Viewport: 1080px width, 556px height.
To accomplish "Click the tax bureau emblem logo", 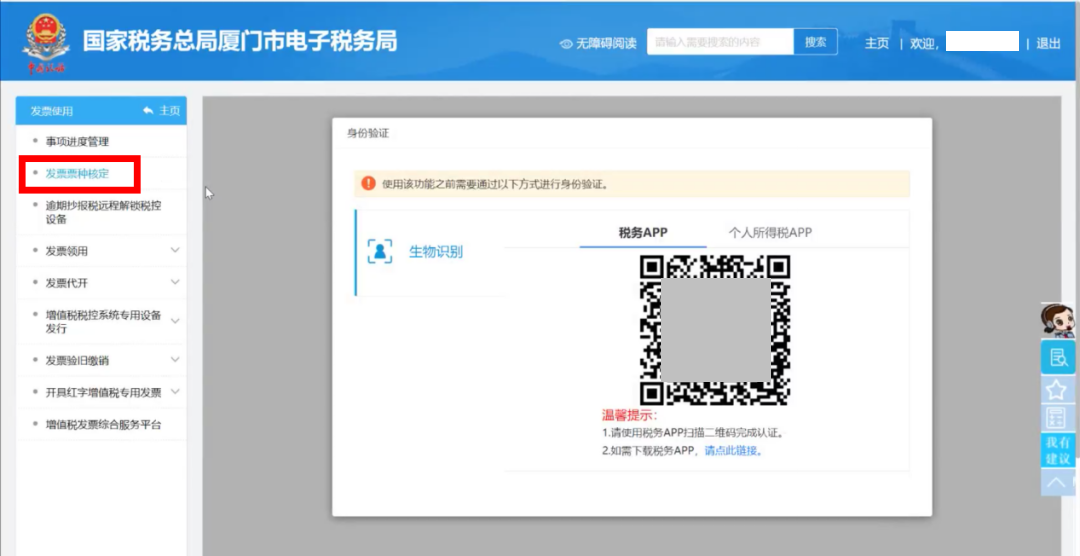I will [45, 43].
